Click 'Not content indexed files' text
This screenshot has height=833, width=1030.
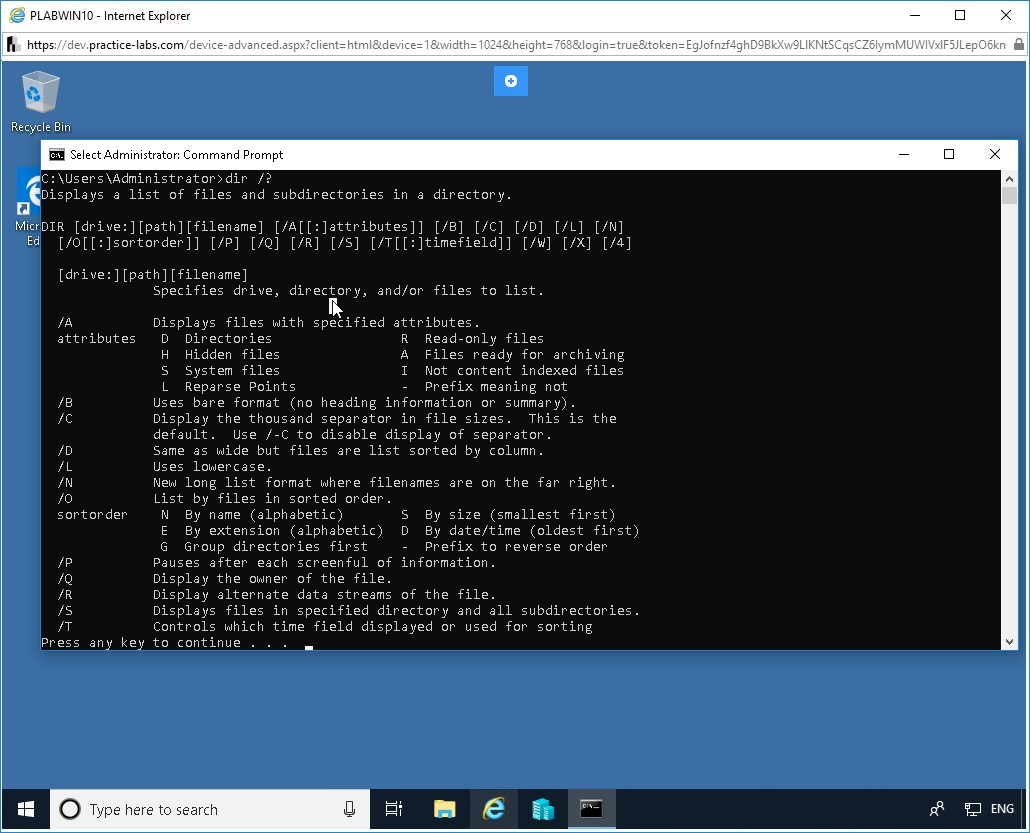pyautogui.click(x=524, y=371)
